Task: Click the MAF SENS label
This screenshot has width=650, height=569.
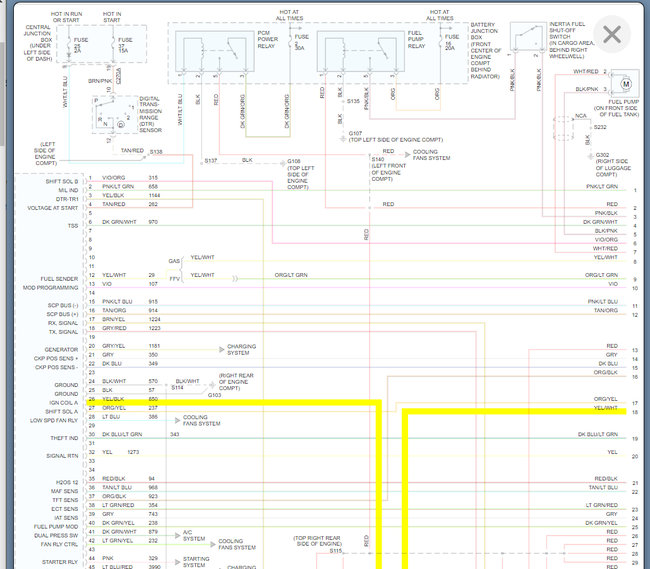Action: point(65,491)
